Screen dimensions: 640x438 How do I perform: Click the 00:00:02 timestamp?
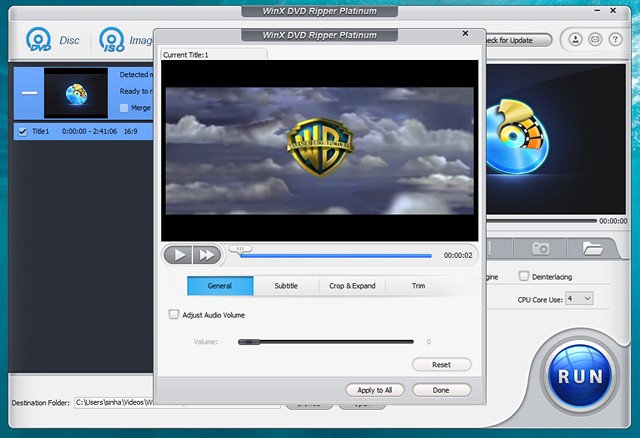(458, 256)
